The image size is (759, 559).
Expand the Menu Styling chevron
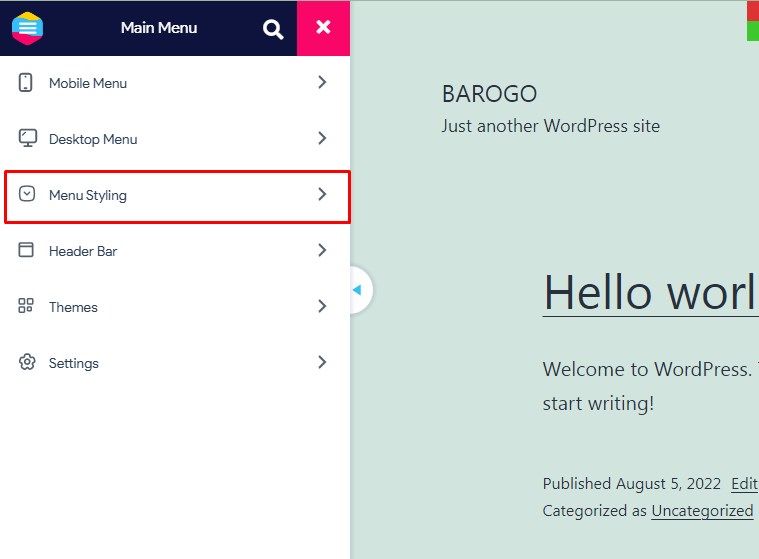tap(322, 195)
